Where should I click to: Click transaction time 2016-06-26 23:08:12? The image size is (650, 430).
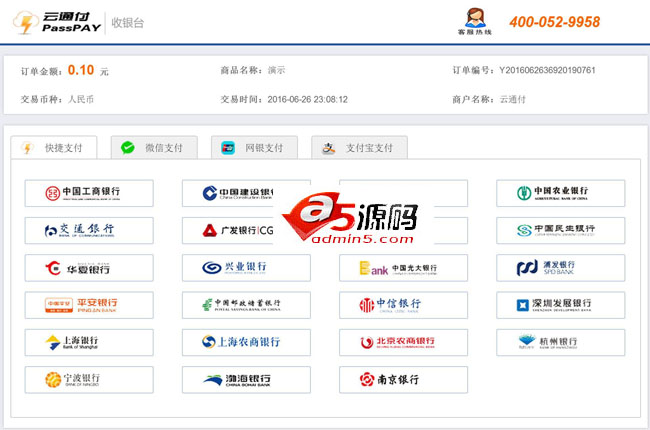[308, 100]
